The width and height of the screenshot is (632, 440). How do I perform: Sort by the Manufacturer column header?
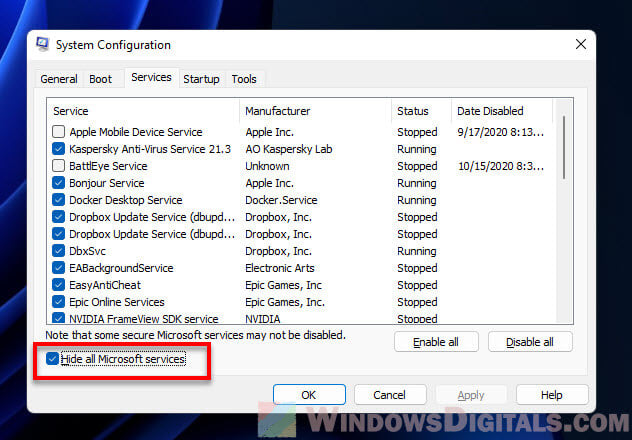tap(315, 111)
